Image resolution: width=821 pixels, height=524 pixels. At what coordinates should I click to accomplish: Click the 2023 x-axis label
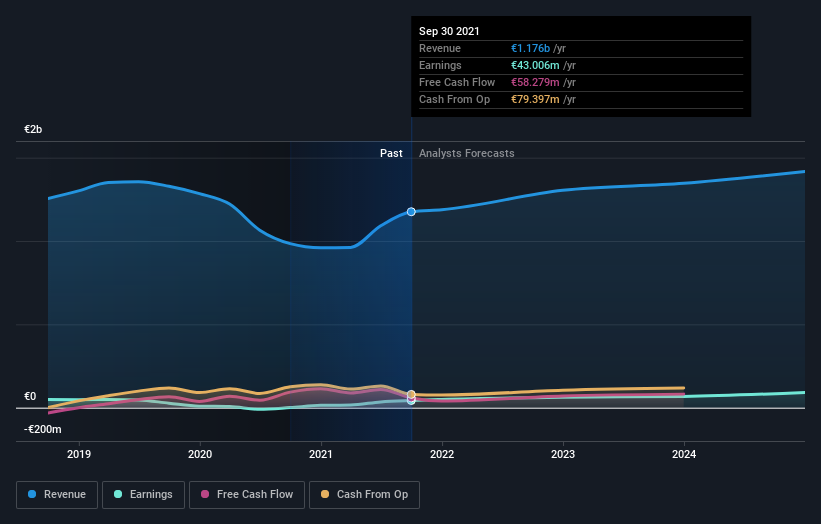pos(563,454)
